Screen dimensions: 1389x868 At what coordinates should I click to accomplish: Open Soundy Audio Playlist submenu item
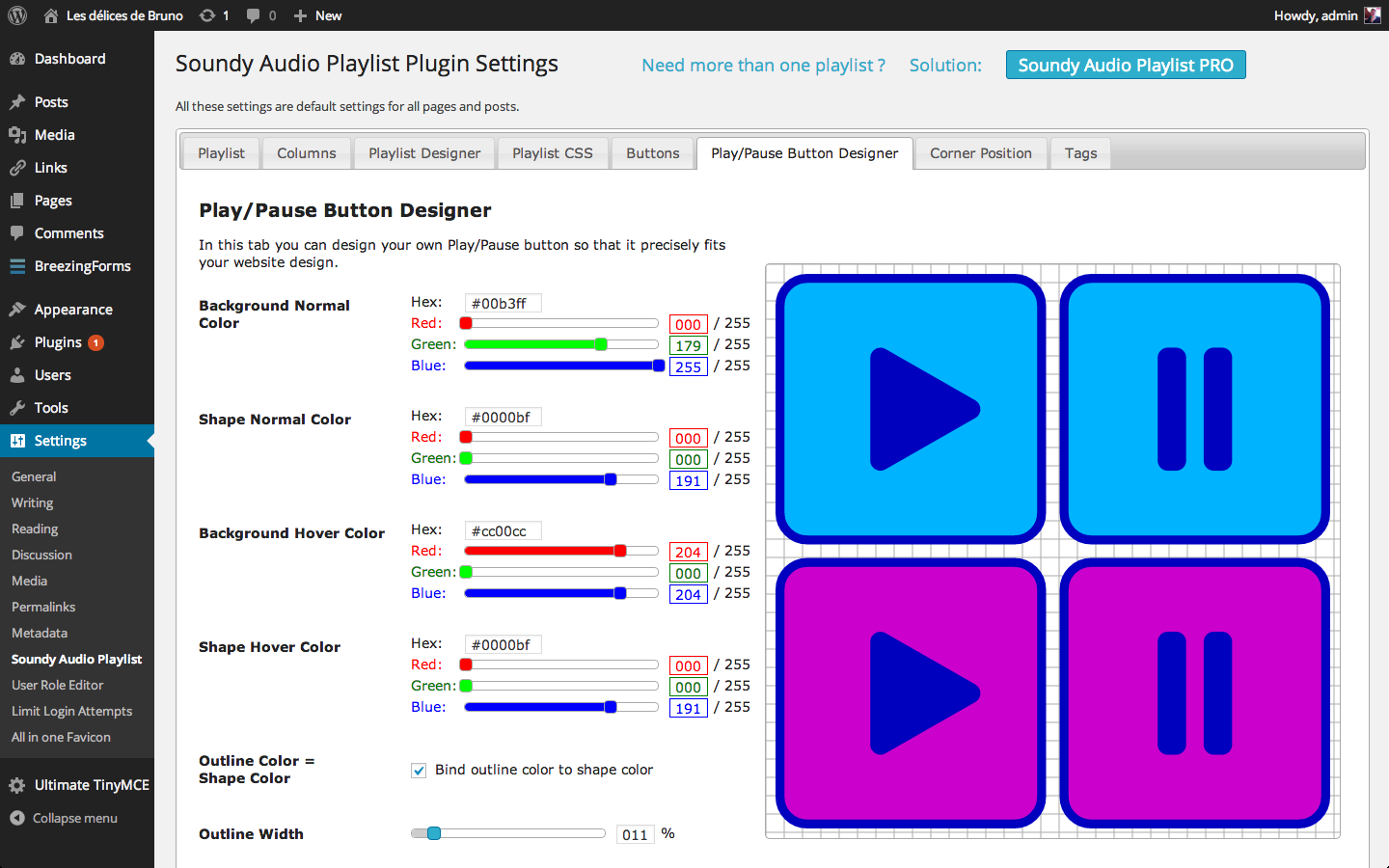coord(76,659)
